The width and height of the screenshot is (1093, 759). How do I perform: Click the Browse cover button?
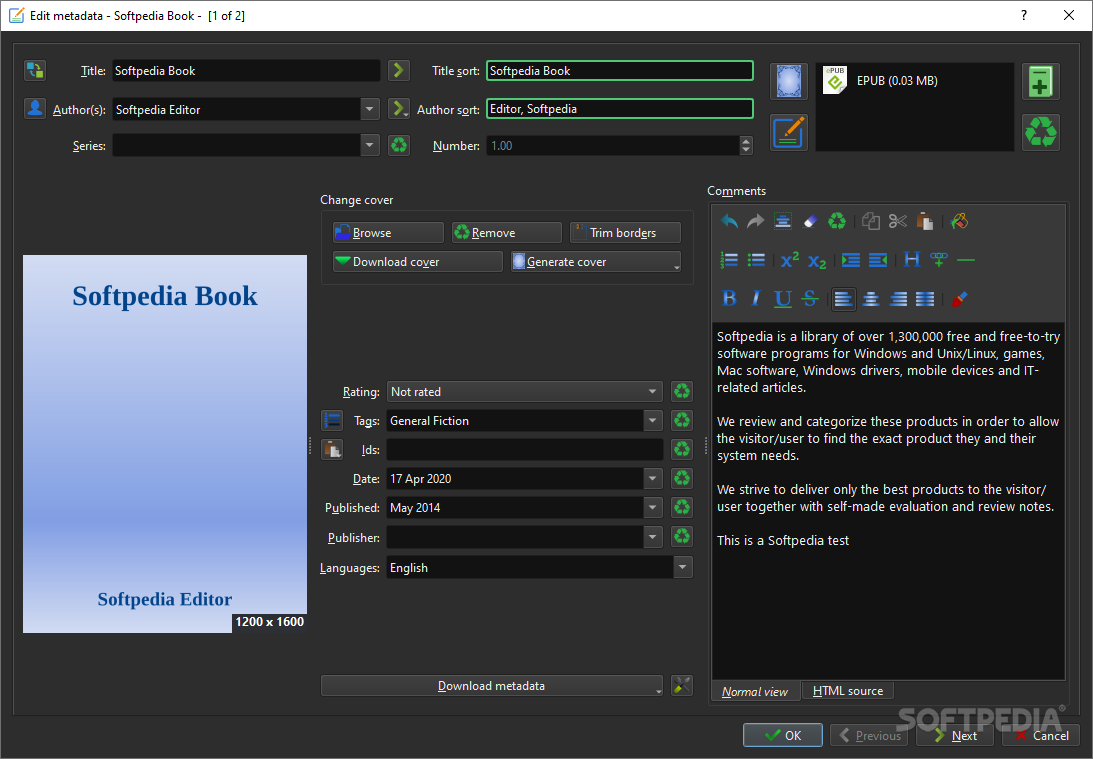pyautogui.click(x=388, y=232)
